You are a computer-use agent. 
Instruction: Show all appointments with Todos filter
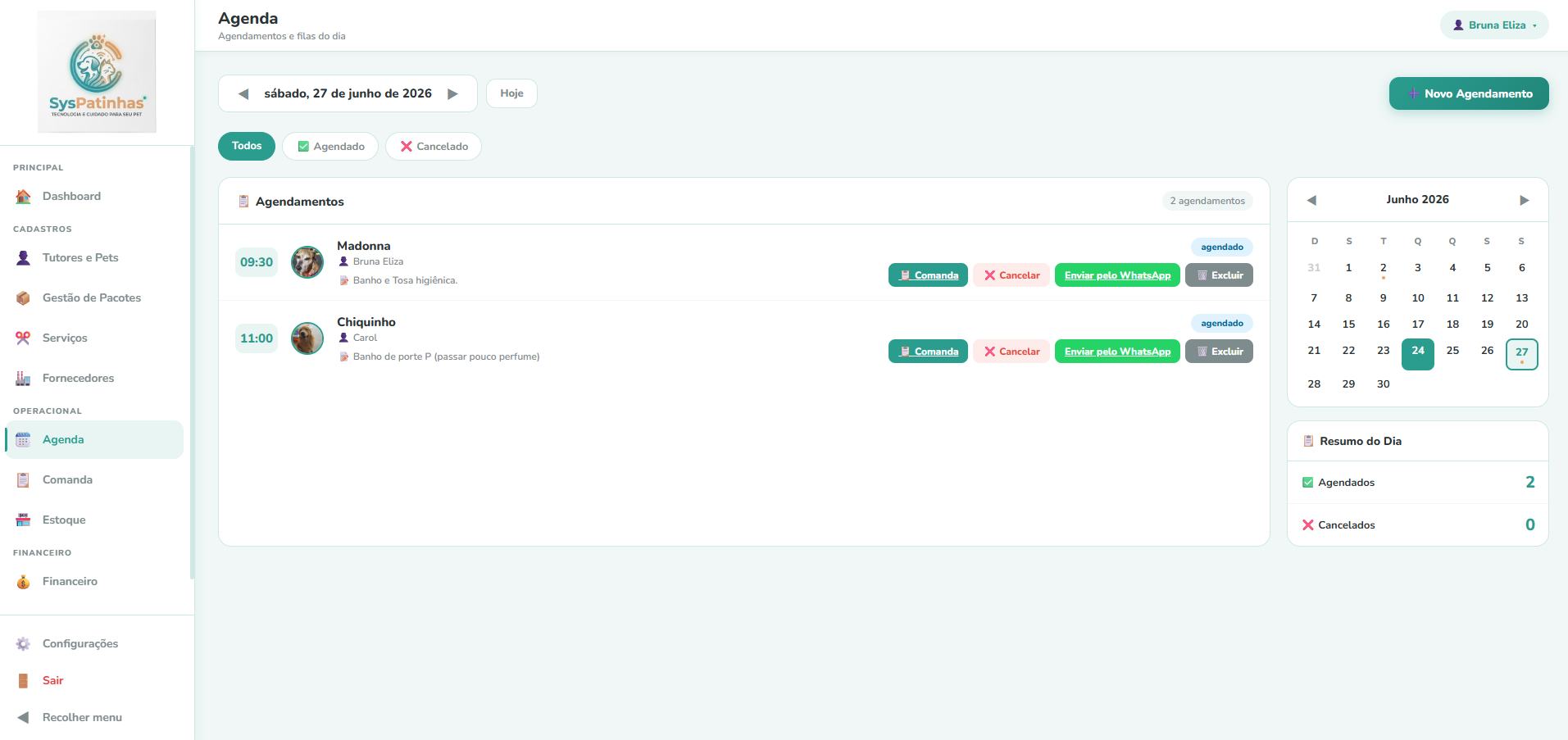(x=247, y=146)
